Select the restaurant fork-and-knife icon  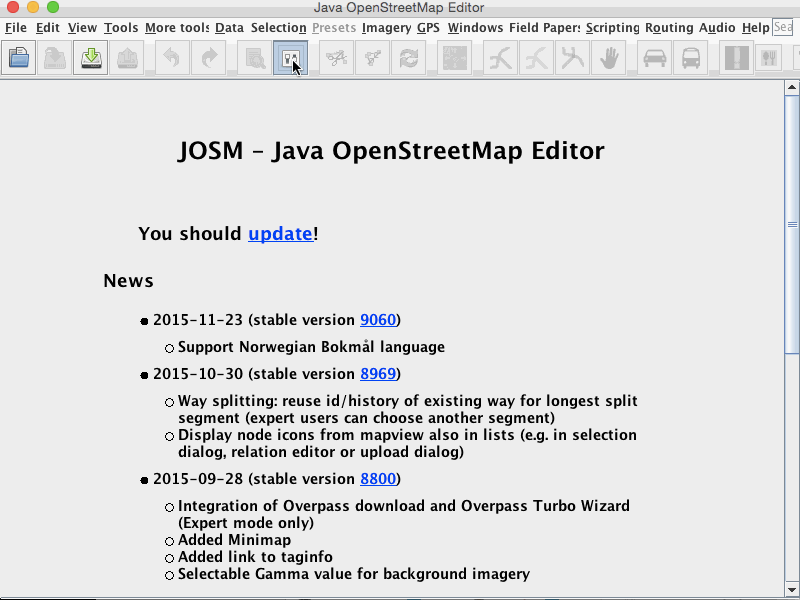768,58
